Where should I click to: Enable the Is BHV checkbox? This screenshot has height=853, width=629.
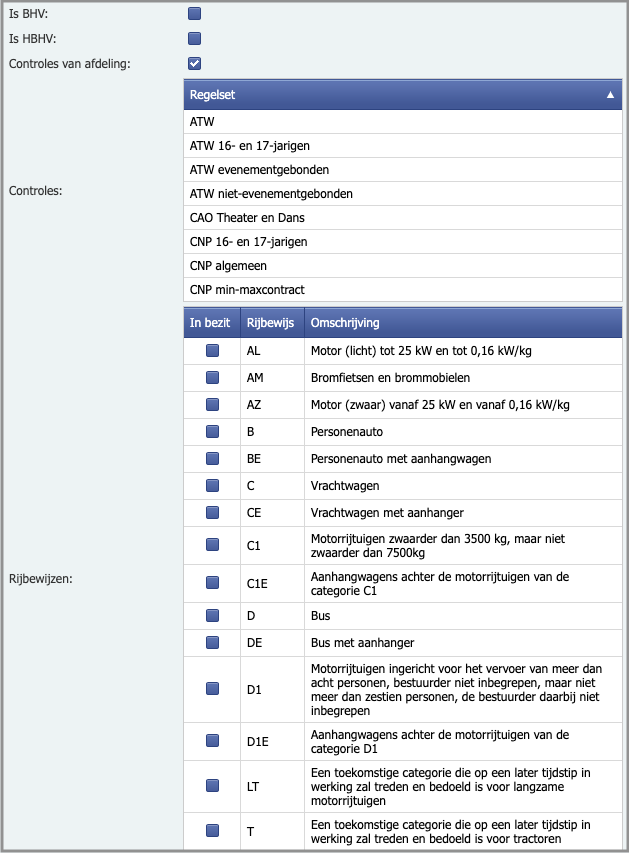tap(195, 14)
